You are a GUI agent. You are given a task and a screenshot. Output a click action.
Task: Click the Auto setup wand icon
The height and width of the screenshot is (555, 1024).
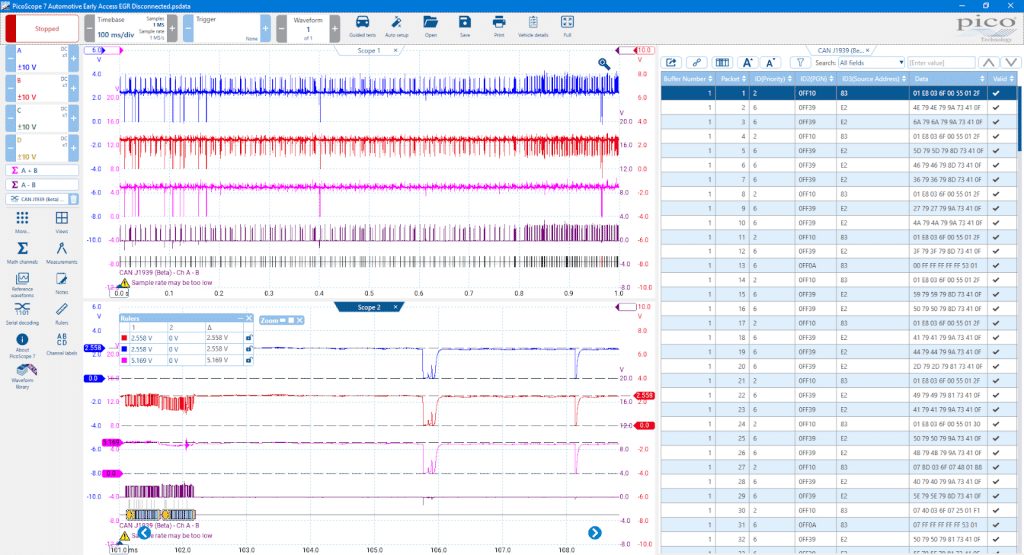(396, 23)
